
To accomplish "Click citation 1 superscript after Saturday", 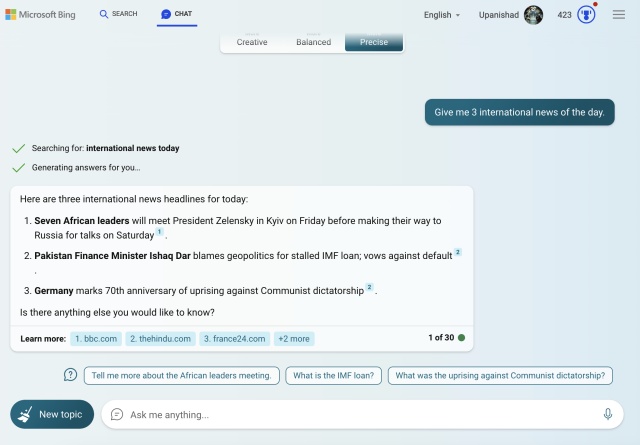I will (x=159, y=232).
